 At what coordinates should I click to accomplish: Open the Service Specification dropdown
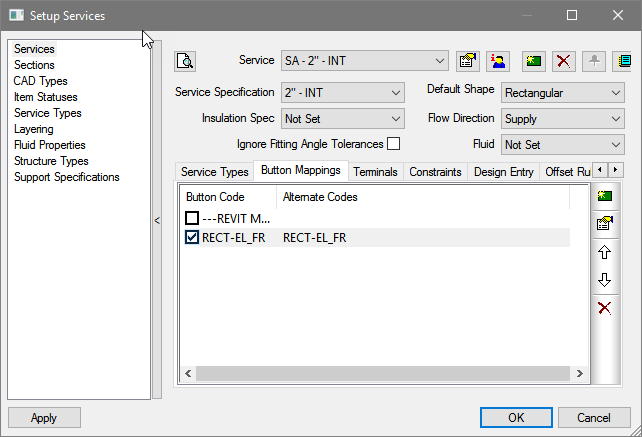[341, 93]
